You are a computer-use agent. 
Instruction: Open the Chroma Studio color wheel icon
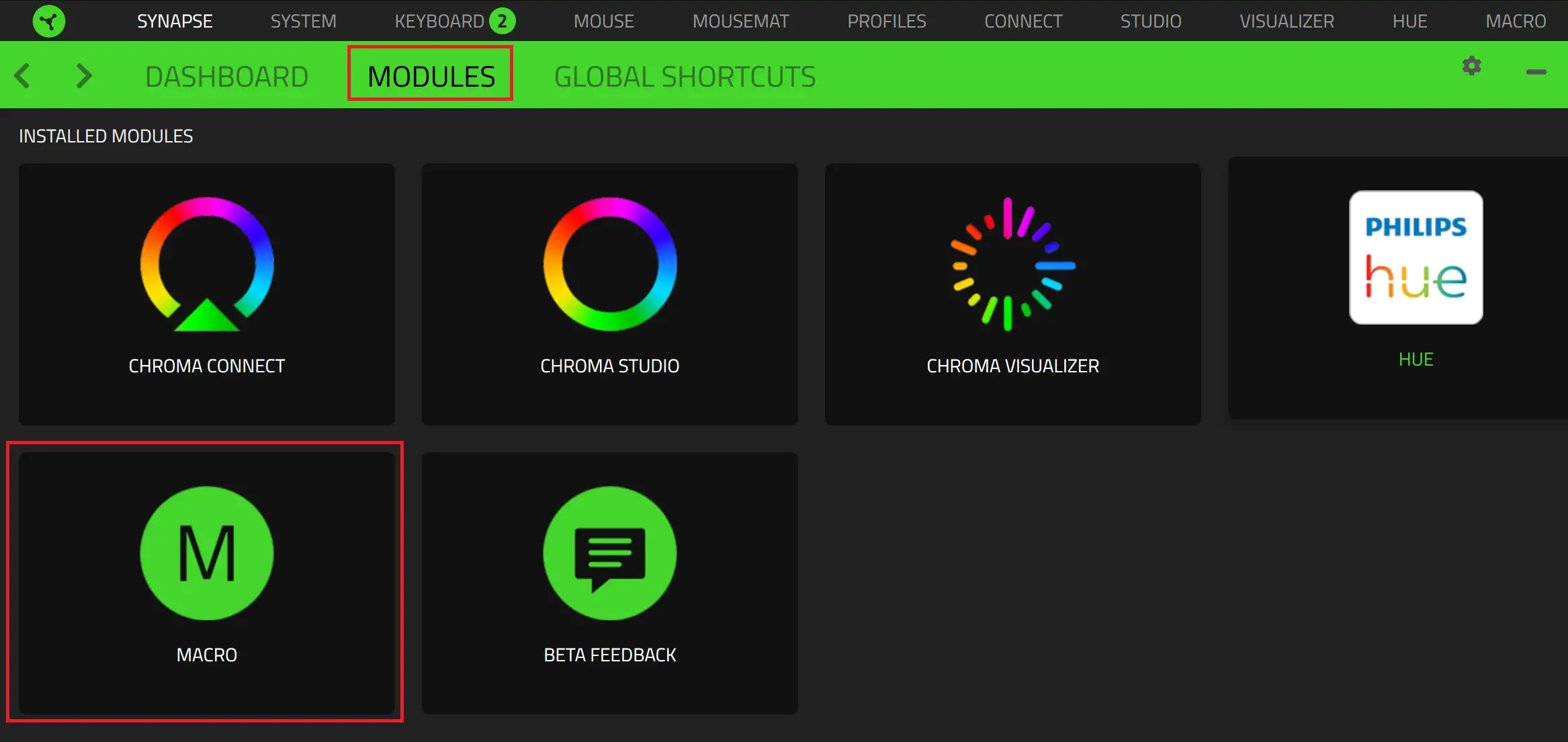[609, 263]
